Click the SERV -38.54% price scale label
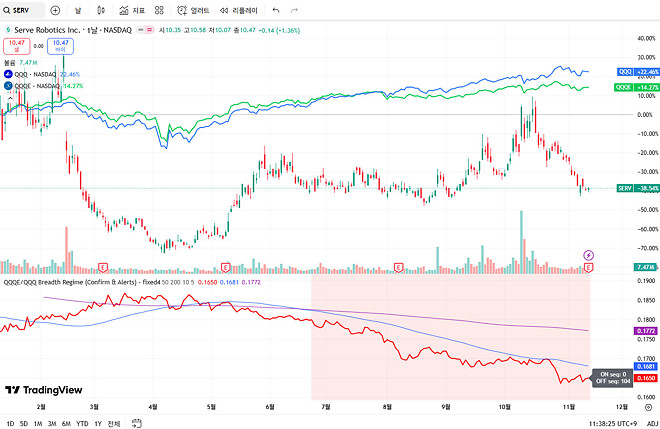660x429 pixels. 638,188
